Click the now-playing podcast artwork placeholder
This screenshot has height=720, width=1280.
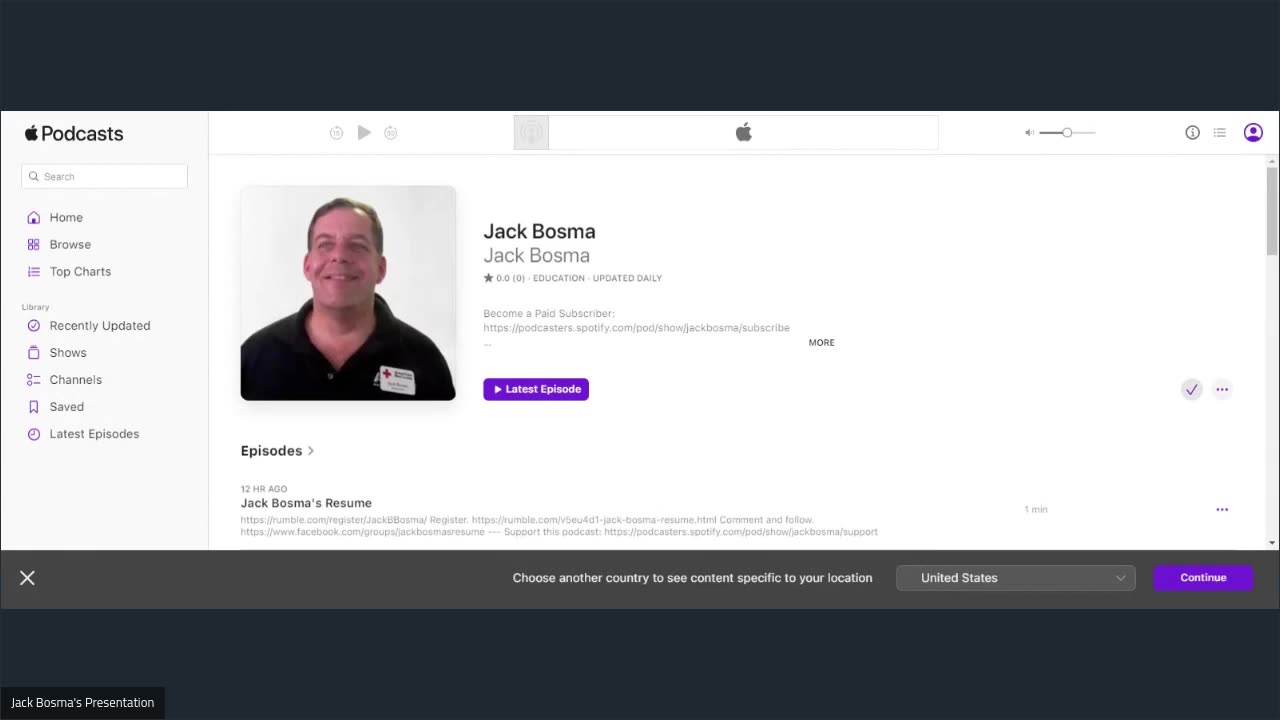tap(531, 132)
